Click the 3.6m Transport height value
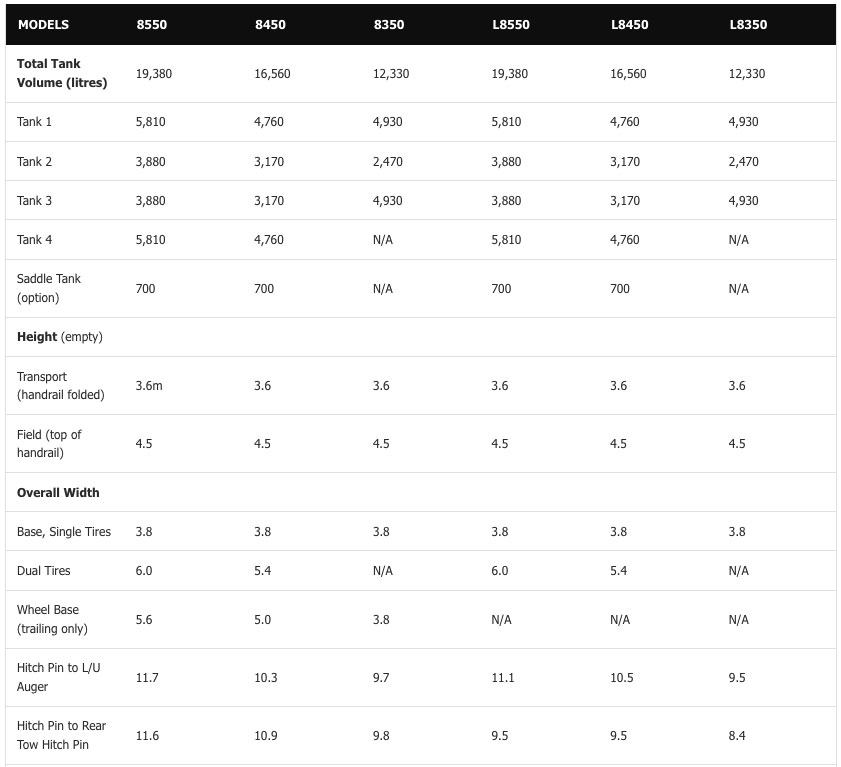 click(149, 386)
